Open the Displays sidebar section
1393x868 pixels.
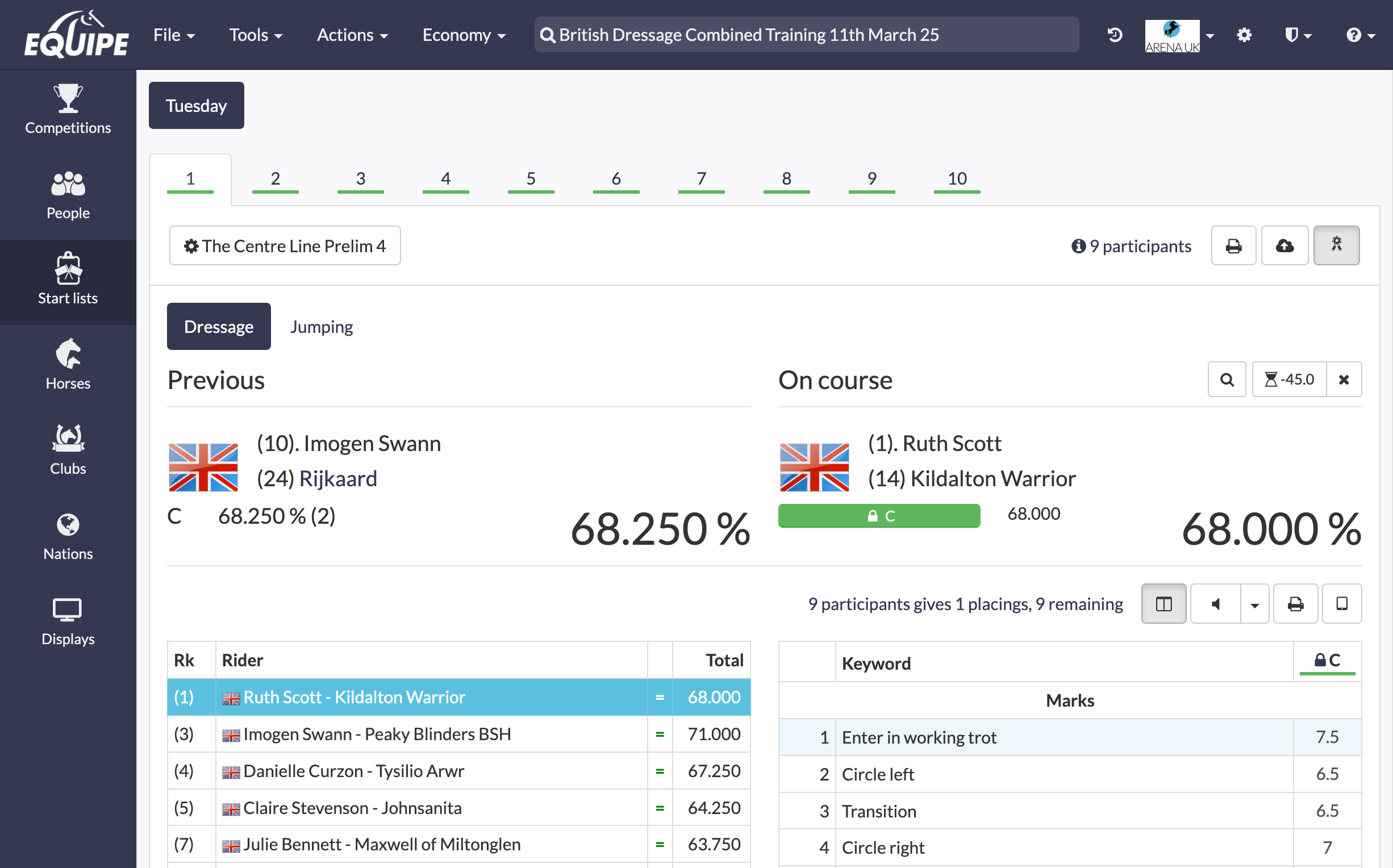tap(68, 620)
